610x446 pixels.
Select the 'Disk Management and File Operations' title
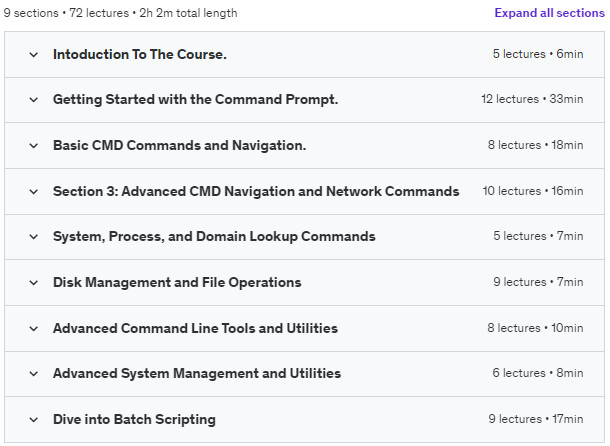[177, 282]
